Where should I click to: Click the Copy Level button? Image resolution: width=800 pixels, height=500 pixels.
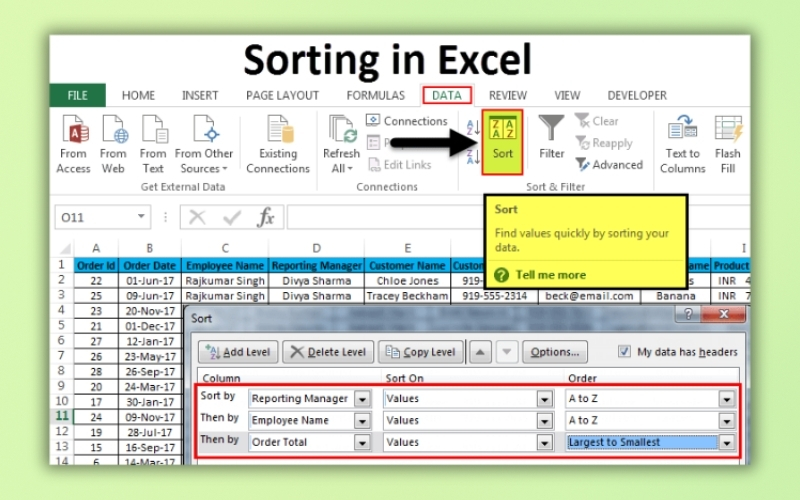(x=421, y=352)
